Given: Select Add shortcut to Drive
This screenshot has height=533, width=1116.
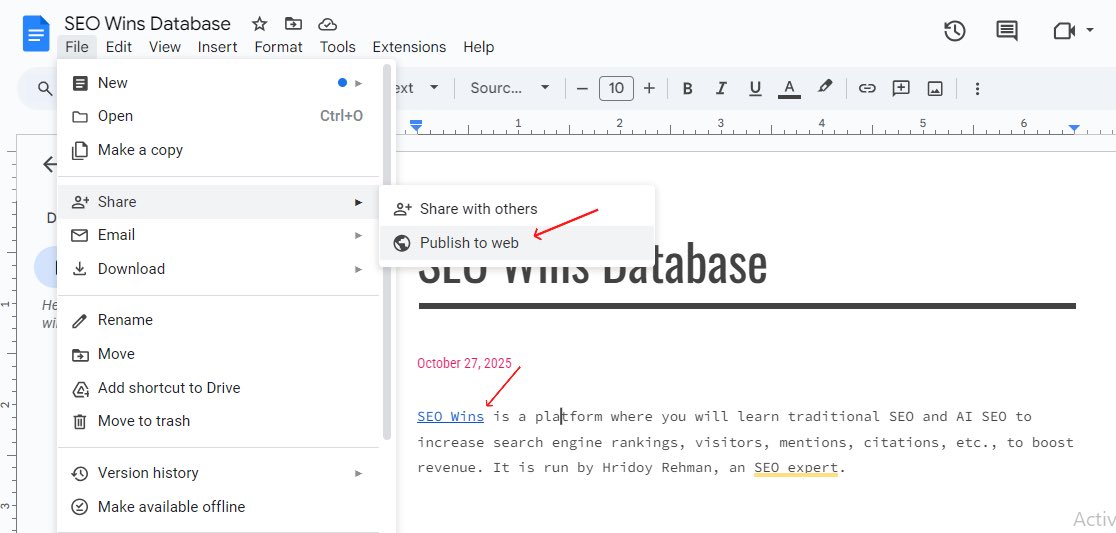Looking at the screenshot, I should pos(218,388).
